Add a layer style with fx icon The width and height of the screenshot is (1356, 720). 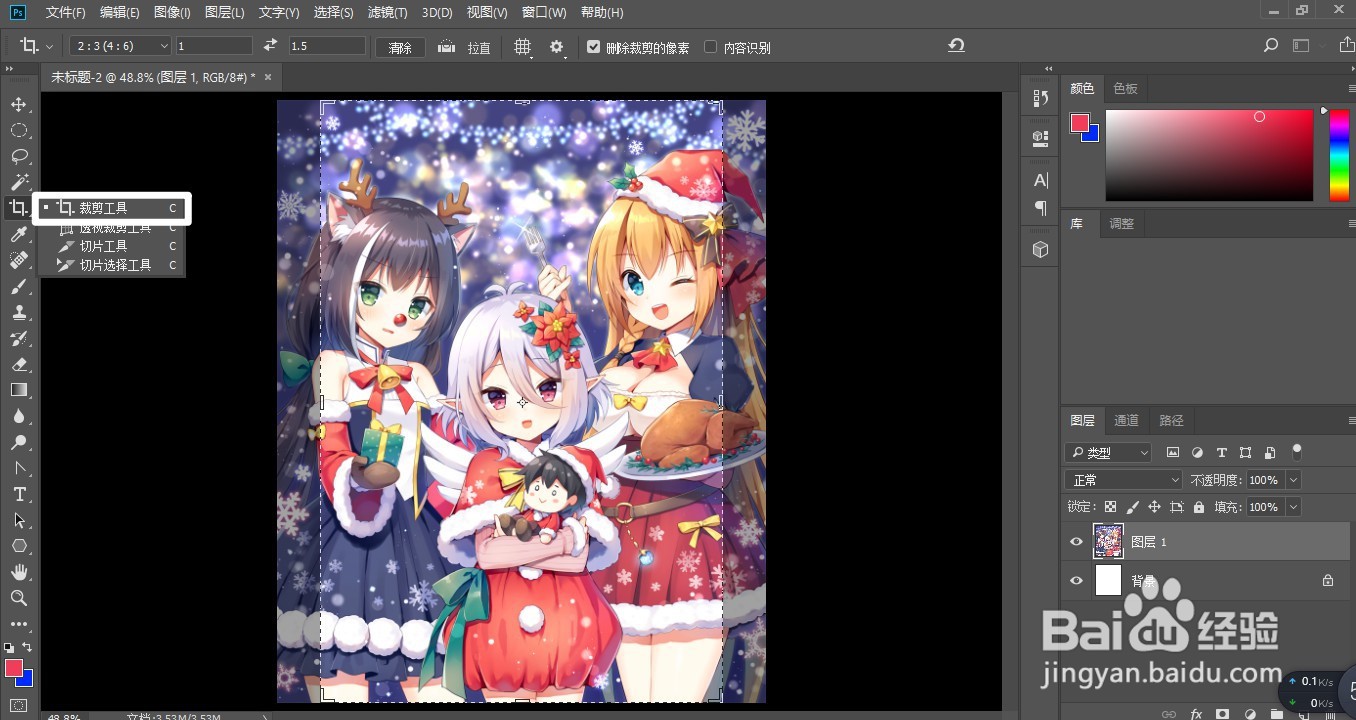1195,714
